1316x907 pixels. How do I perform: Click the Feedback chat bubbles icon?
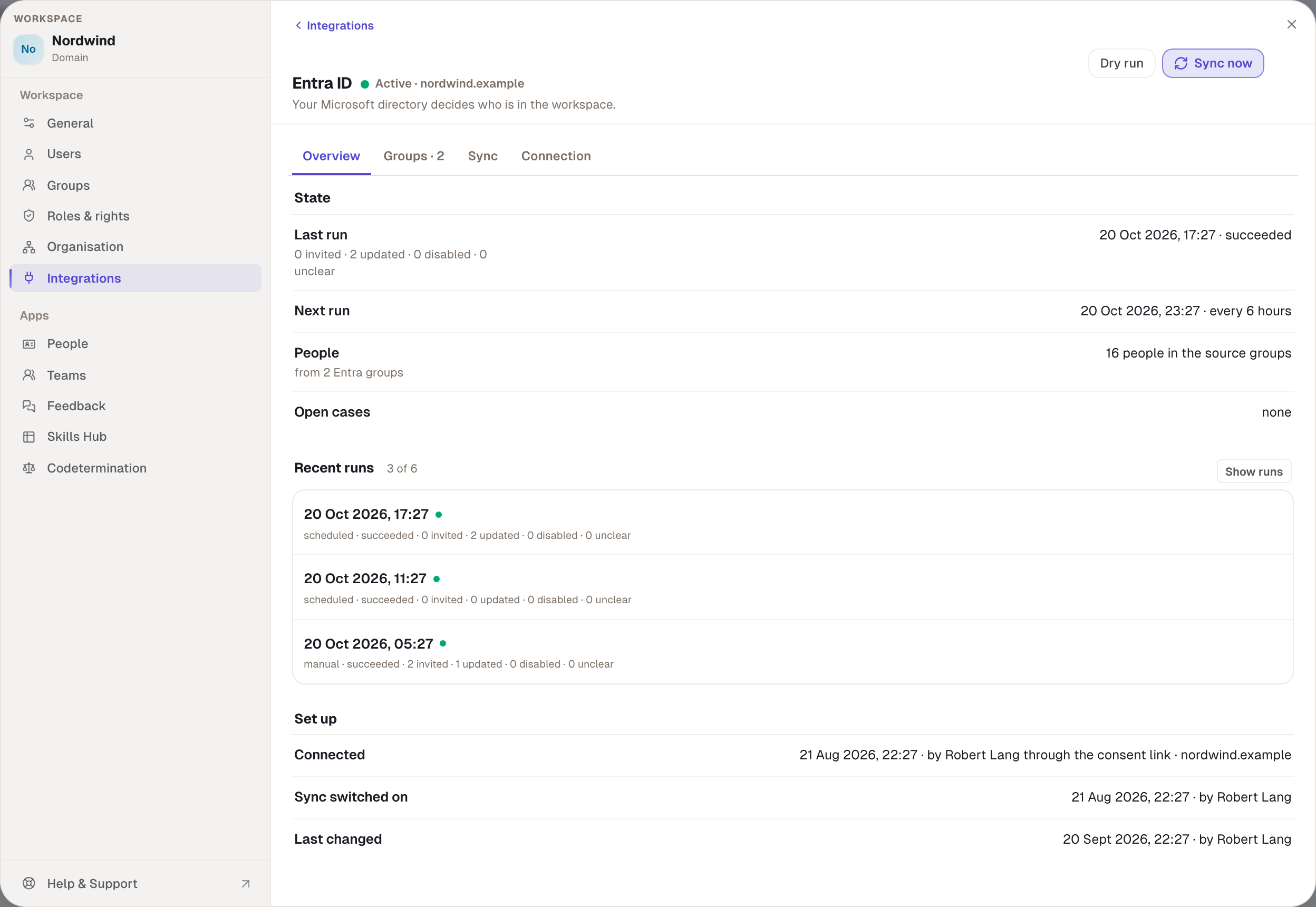(29, 406)
